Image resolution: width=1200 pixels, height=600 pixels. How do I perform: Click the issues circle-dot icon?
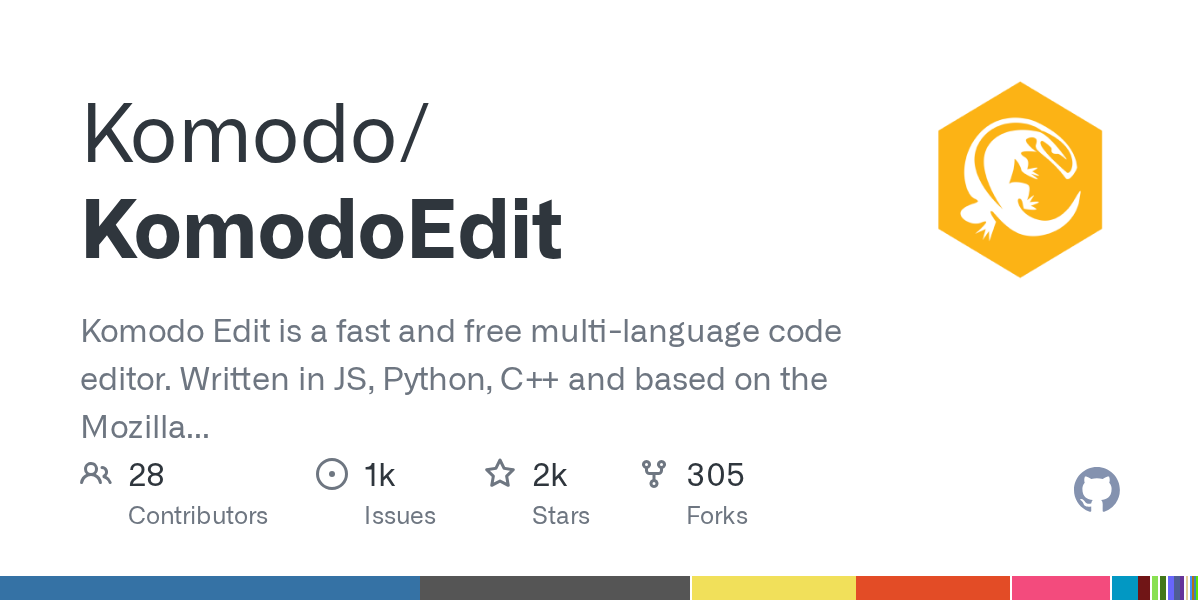point(332,474)
